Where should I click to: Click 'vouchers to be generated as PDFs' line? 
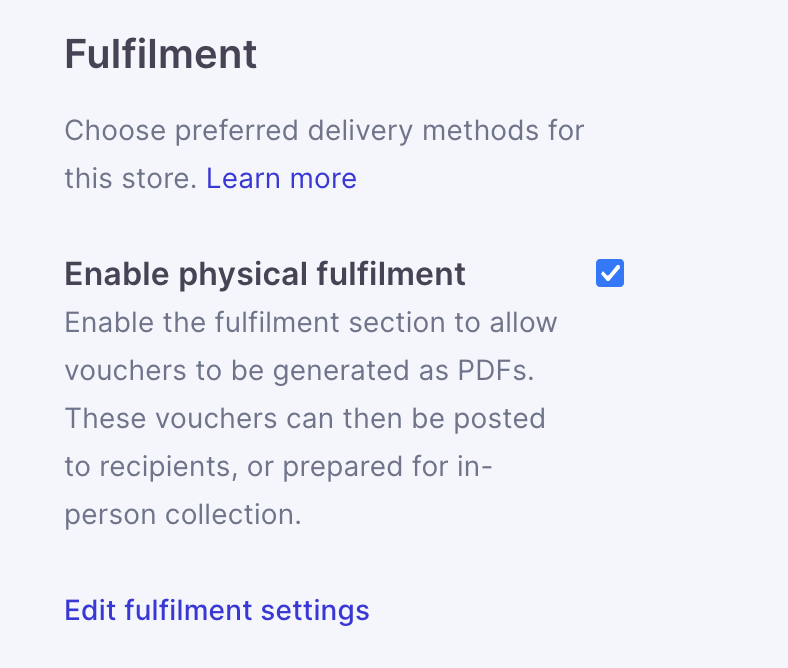300,371
